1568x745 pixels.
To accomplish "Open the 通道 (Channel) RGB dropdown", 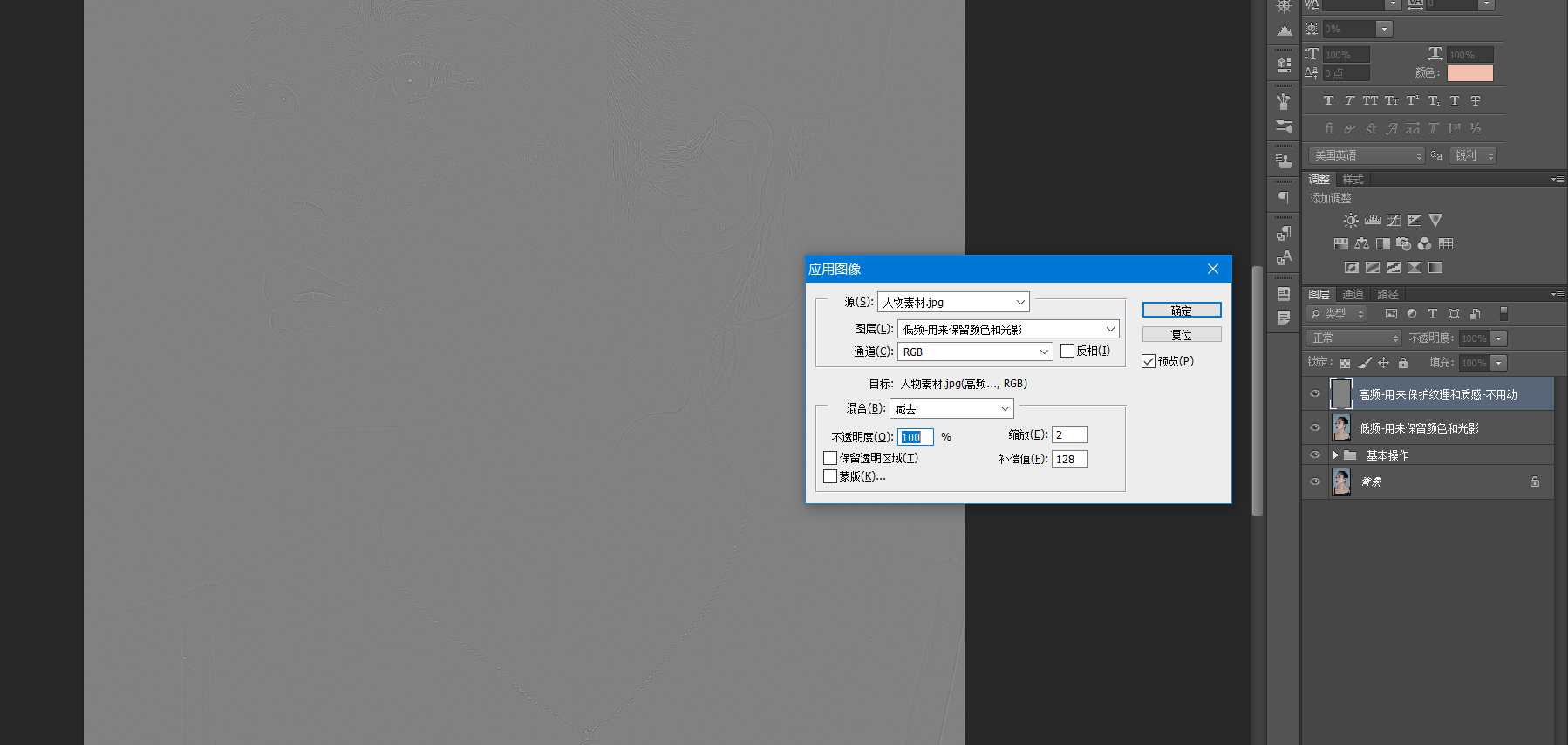I will [975, 352].
